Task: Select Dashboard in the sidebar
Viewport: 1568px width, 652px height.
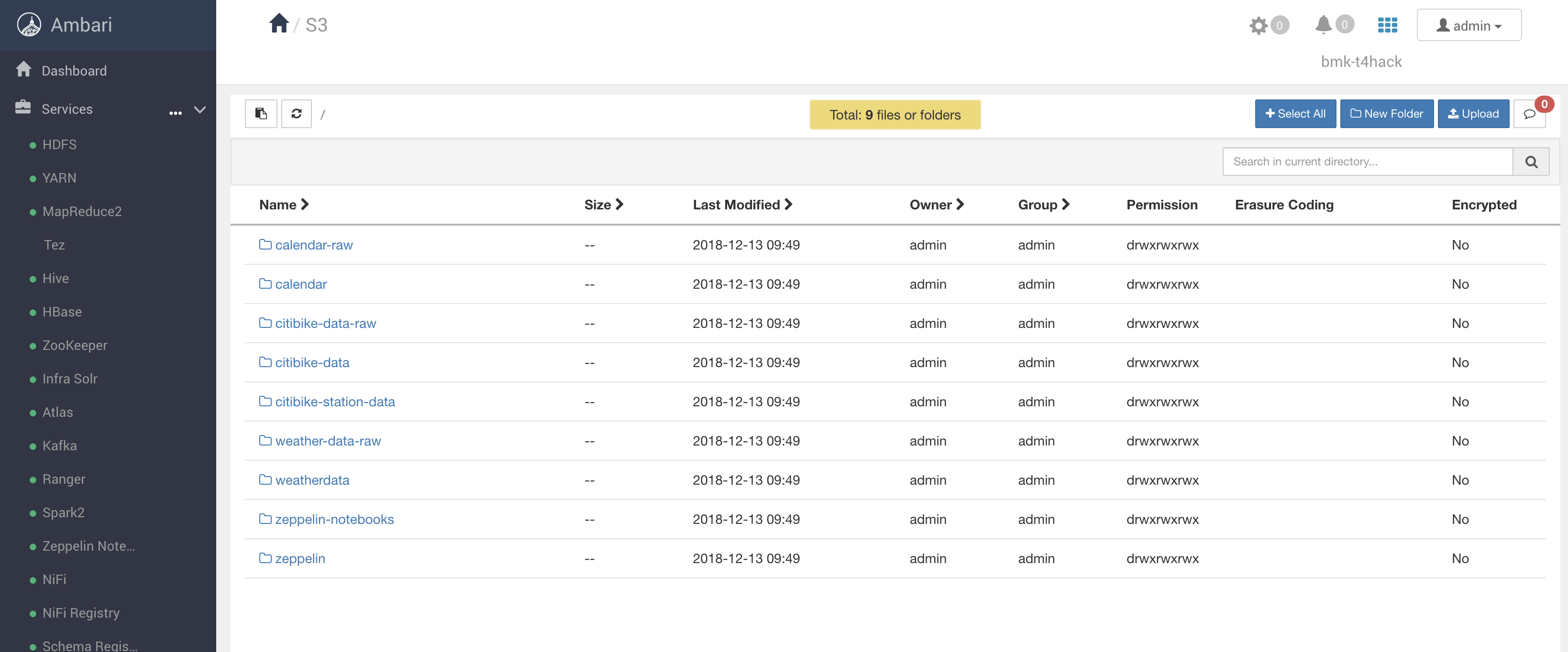Action: coord(74,70)
